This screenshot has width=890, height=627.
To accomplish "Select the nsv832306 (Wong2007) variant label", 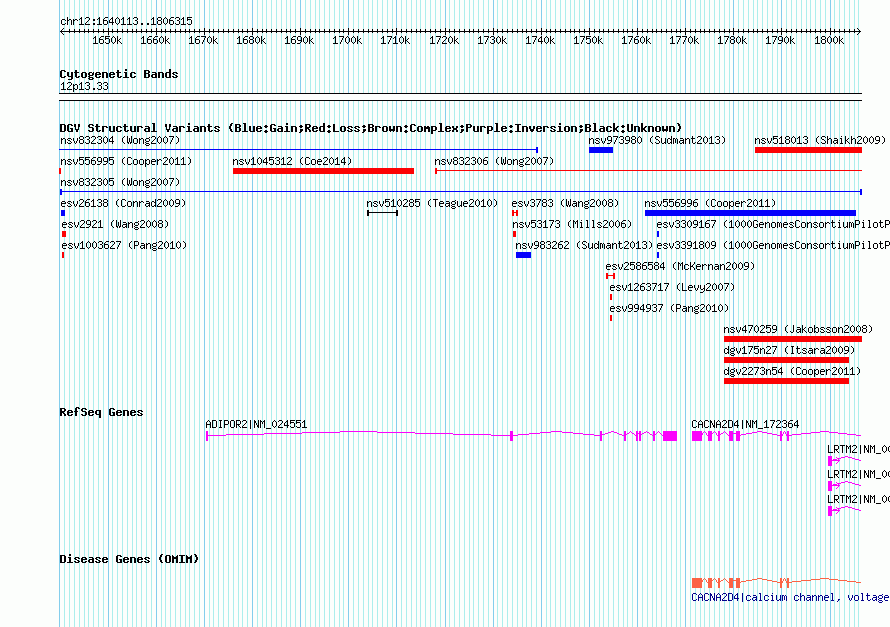I will click(494, 161).
